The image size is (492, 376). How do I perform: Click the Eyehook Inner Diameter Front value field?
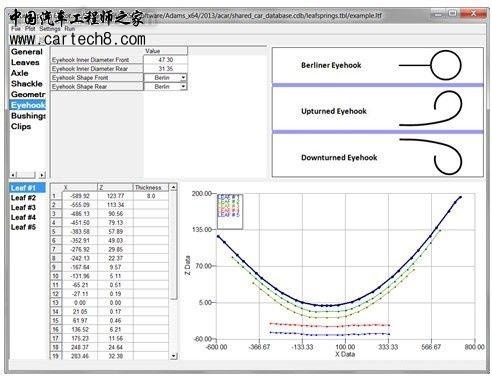165,60
